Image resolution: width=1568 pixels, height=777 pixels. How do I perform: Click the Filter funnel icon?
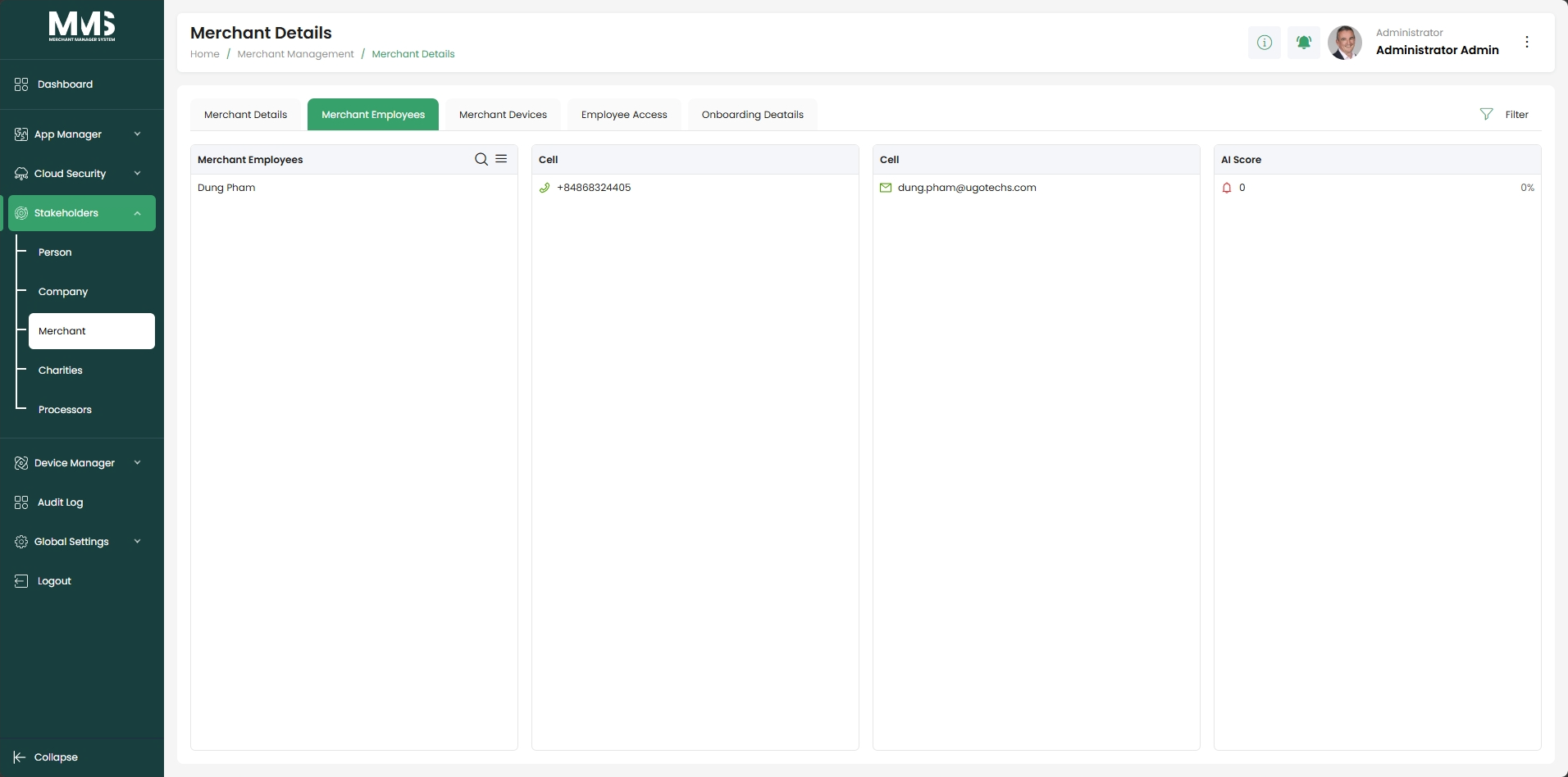[x=1486, y=115]
